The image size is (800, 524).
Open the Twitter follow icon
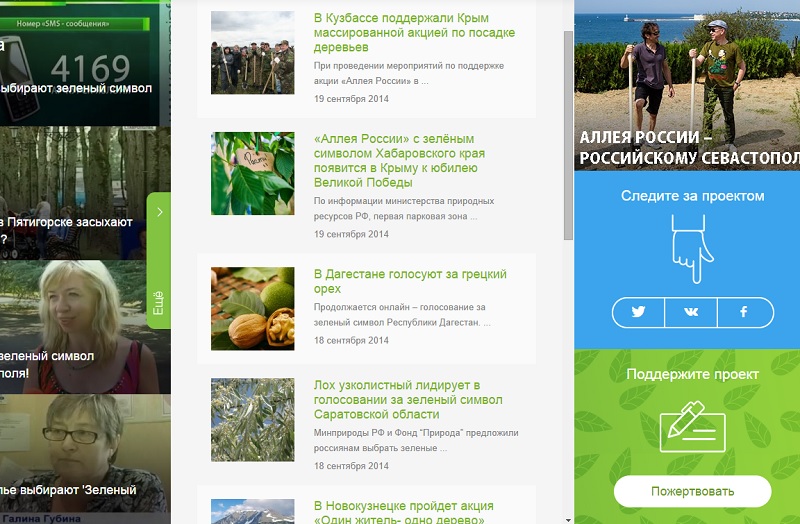tap(638, 312)
